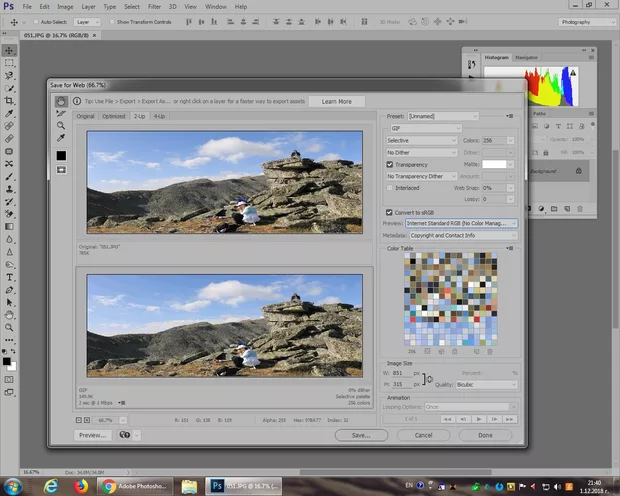The width and height of the screenshot is (620, 496).
Task: Toggle slices visibility icon in dialog
Action: coord(61,170)
